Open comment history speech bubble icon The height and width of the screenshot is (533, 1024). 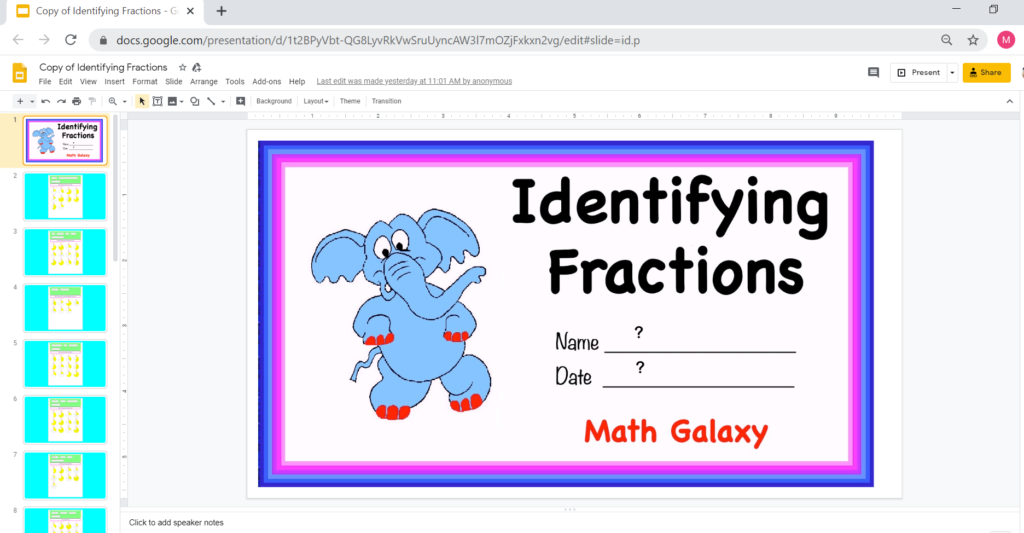point(873,73)
